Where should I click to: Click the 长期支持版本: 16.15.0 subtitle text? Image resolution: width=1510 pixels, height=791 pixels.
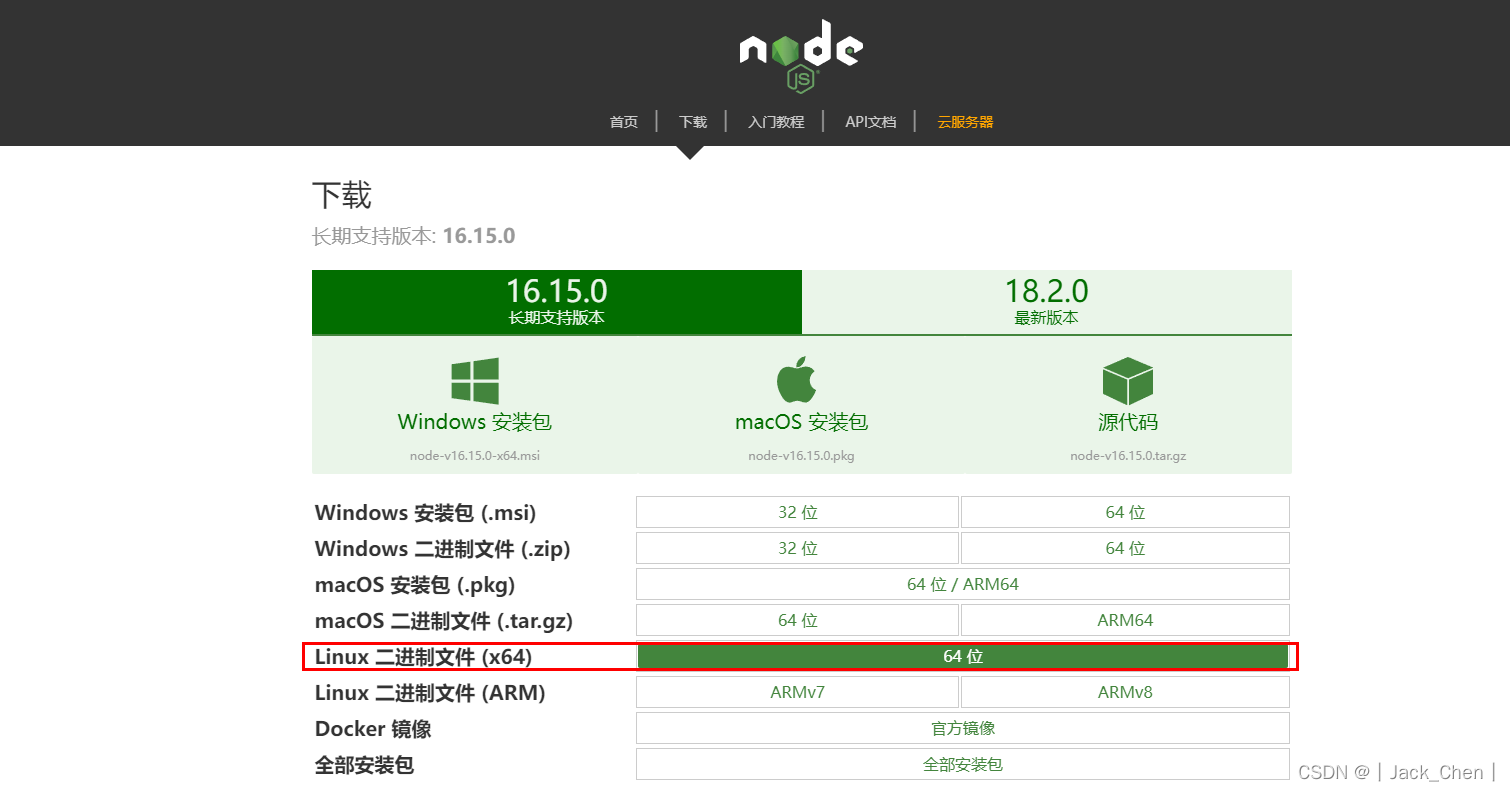tap(413, 236)
